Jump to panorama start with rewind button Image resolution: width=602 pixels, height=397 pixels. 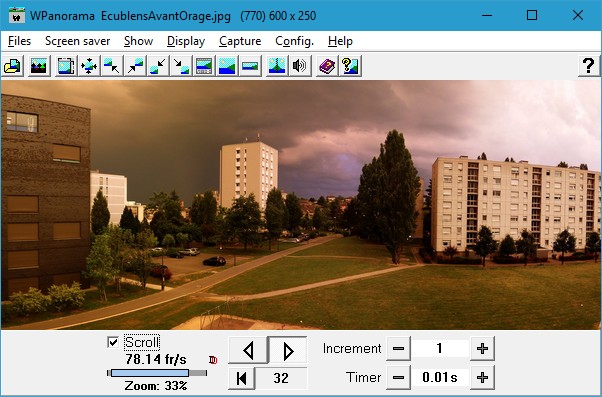pyautogui.click(x=242, y=378)
